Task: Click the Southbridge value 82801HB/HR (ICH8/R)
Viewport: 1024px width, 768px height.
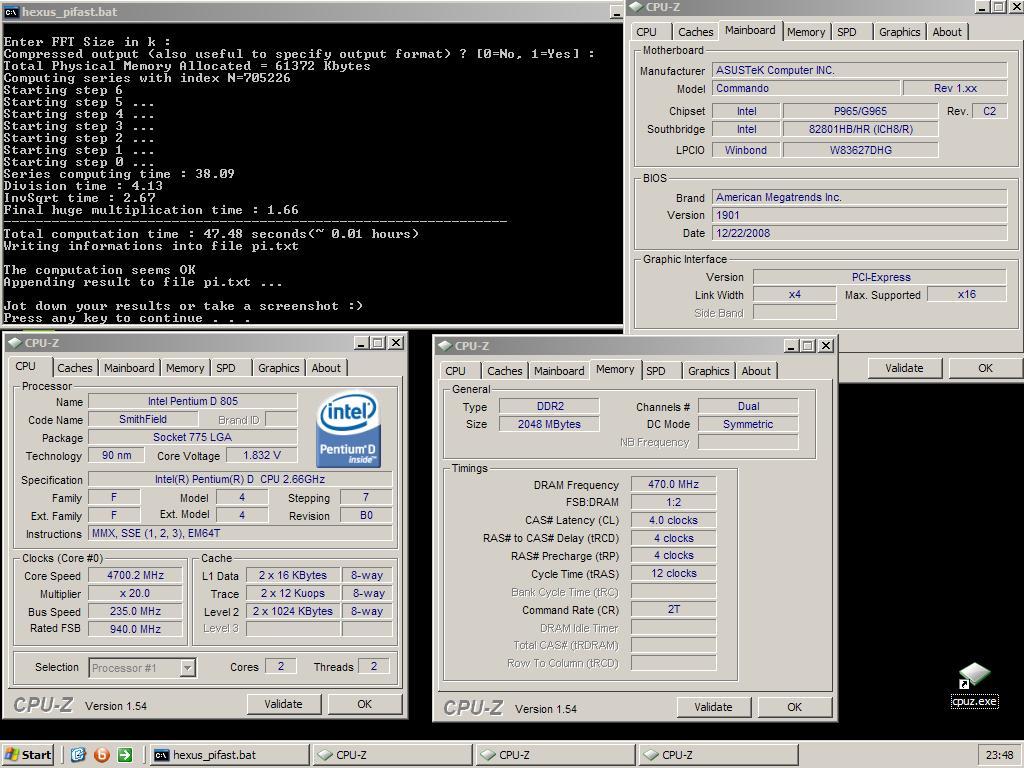Action: 860,129
